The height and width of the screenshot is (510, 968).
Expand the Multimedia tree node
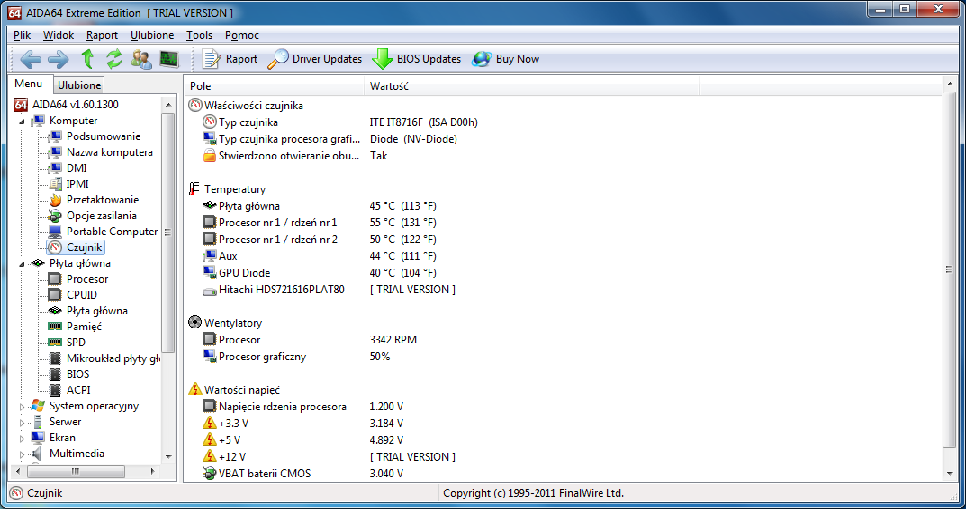tap(22, 454)
